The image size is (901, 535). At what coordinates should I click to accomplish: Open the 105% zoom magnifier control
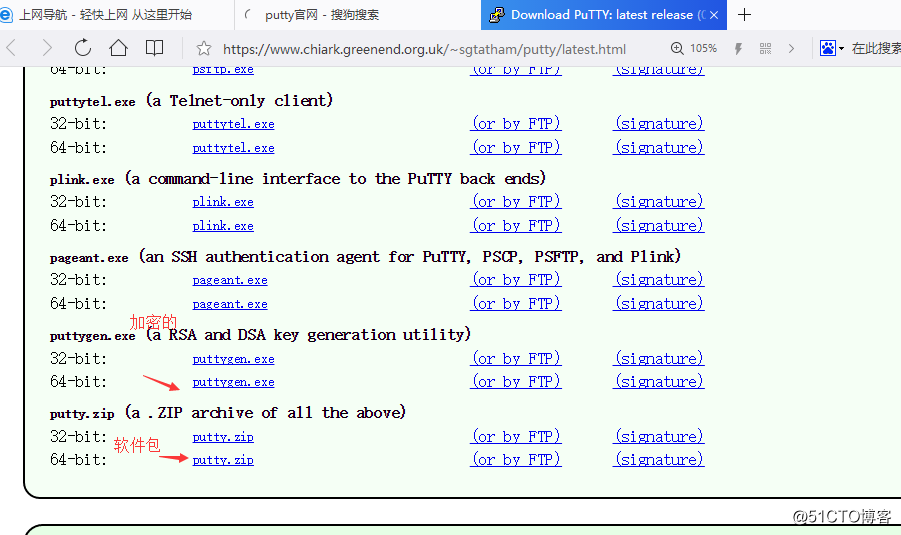[x=694, y=48]
